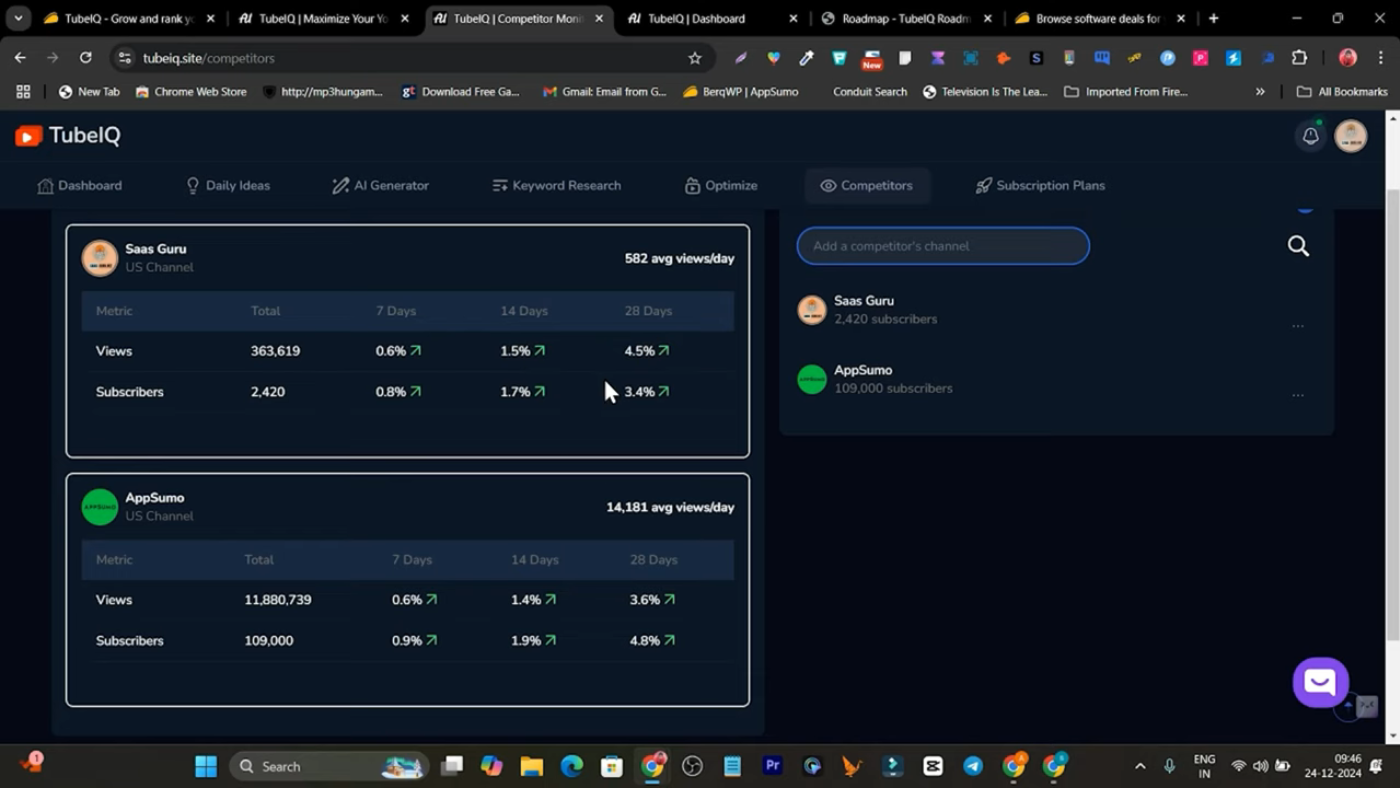Open the bookmarks apps grid icon
The image size is (1400, 788).
tap(23, 91)
